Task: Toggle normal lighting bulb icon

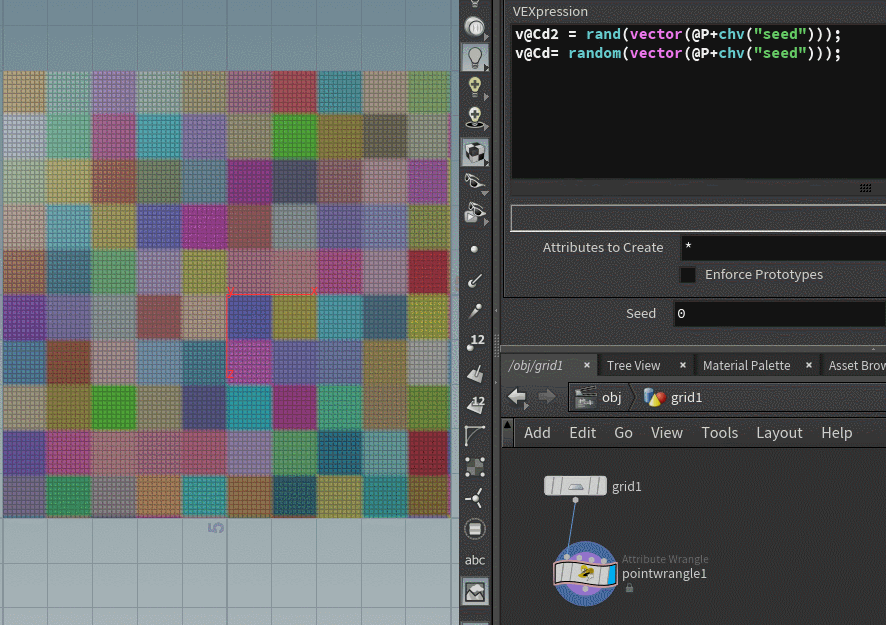Action: [x=475, y=57]
